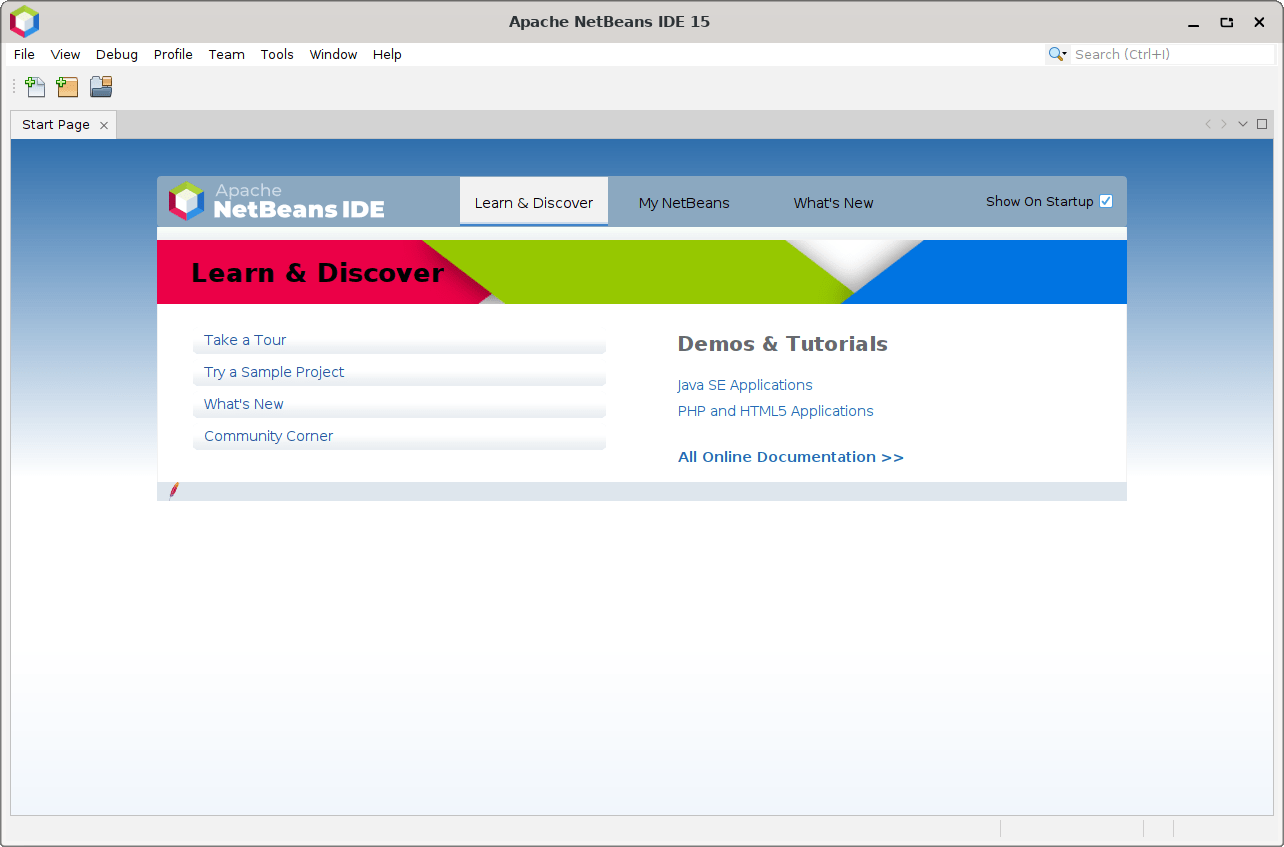The image size is (1284, 847).
Task: Close the NetBeans IDE window
Action: coord(1259,22)
